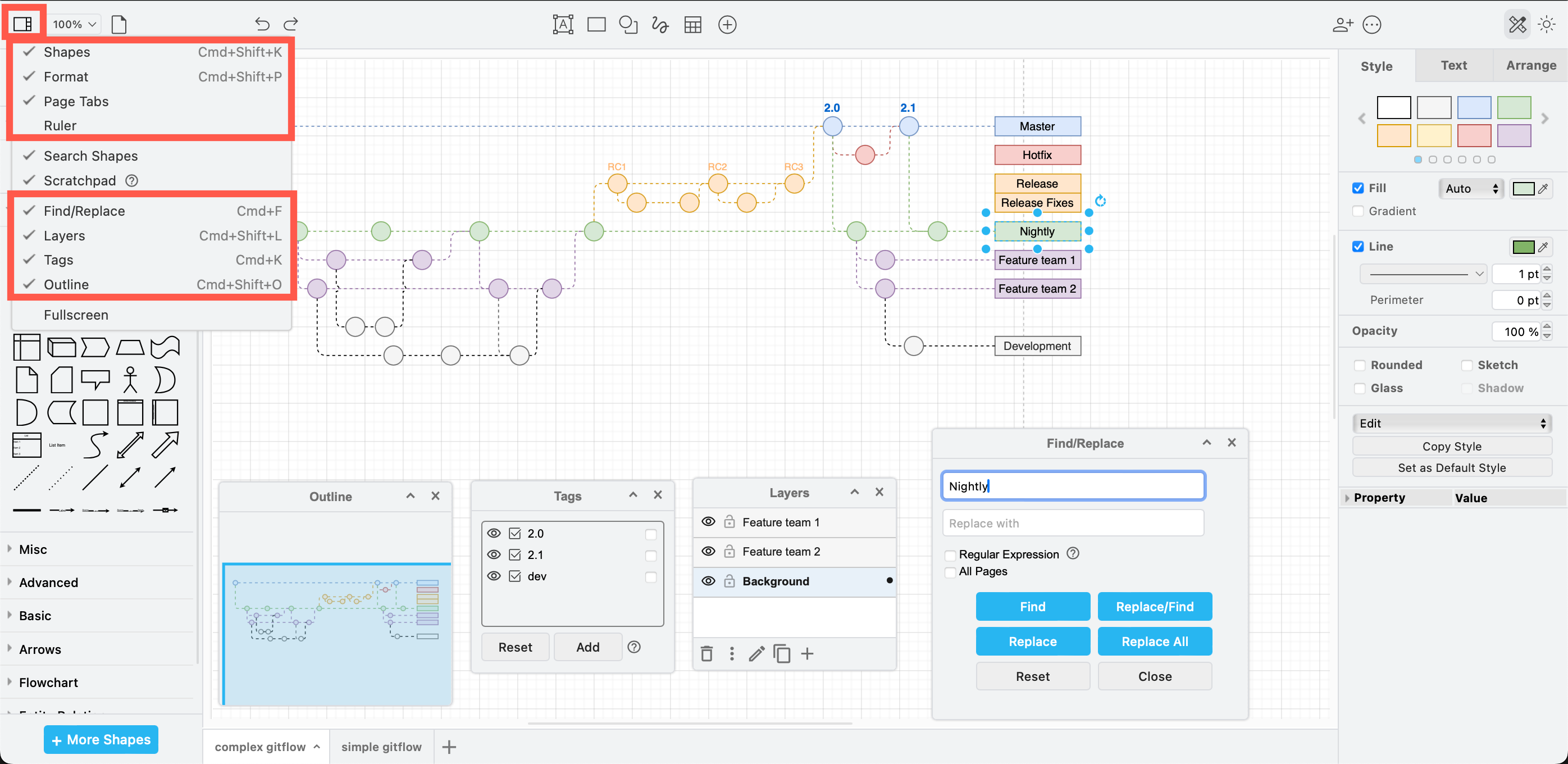Open the zoom level dropdown

pyautogui.click(x=73, y=24)
